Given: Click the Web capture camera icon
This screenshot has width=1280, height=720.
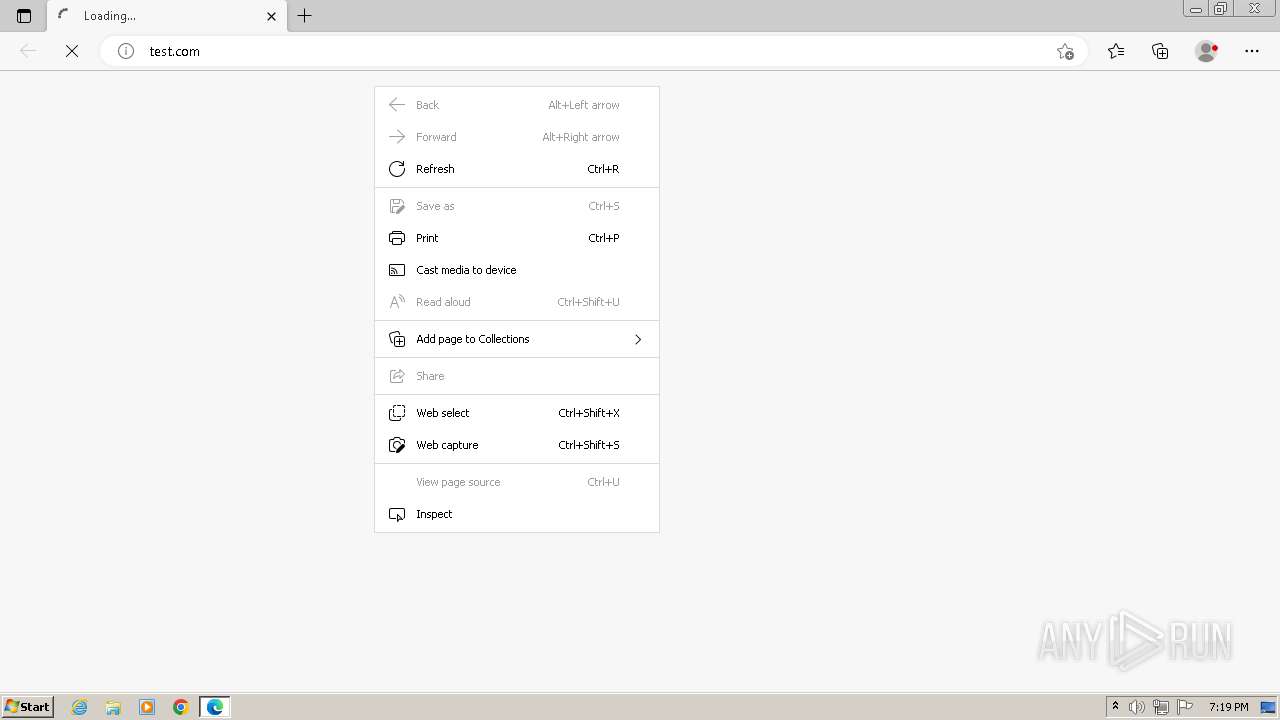Looking at the screenshot, I should pyautogui.click(x=397, y=445).
